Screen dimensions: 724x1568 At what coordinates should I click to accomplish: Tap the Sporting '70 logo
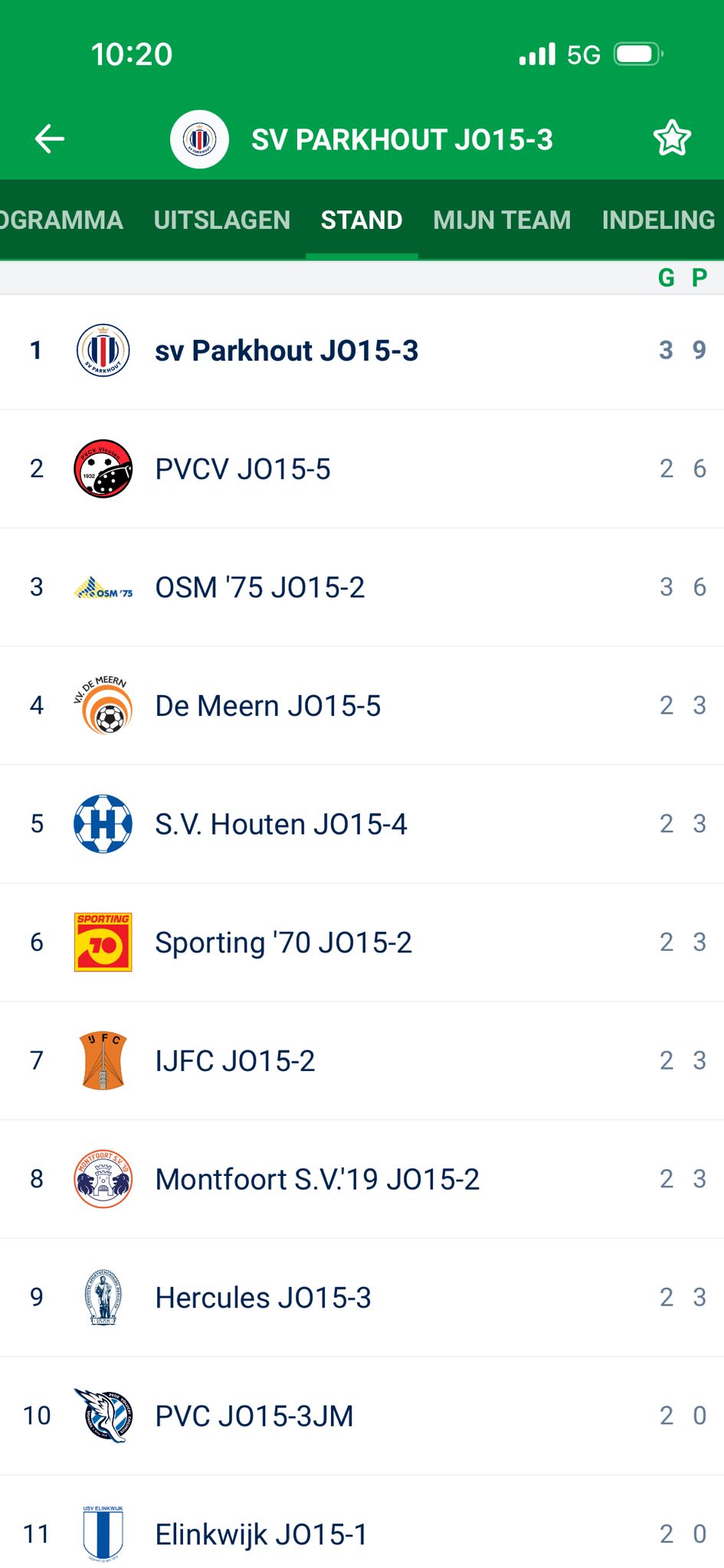click(103, 942)
